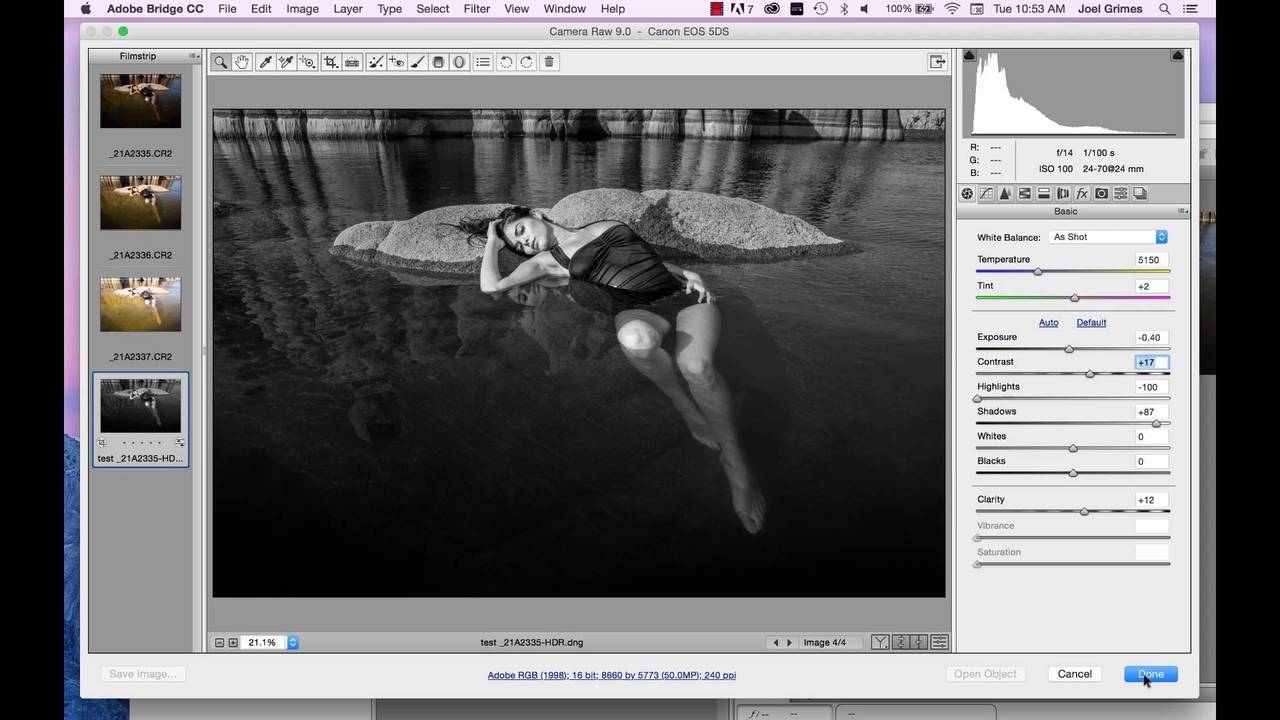Open the Basic panel flyout menu
Screen dimensions: 1280x720
[1182, 211]
